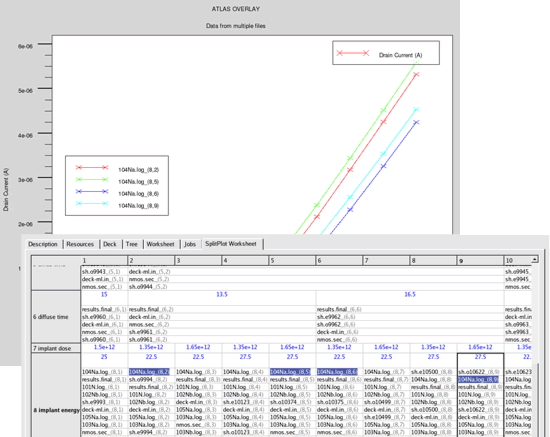Viewport: 550px width, 437px height.
Task: Click implant dose 1.65e+12 in column 3
Action: coord(198,347)
